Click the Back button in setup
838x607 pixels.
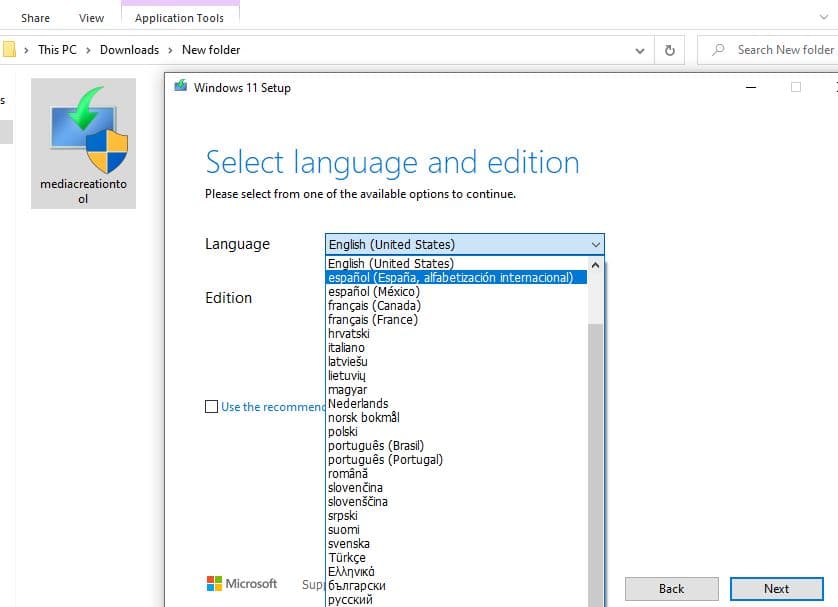671,589
